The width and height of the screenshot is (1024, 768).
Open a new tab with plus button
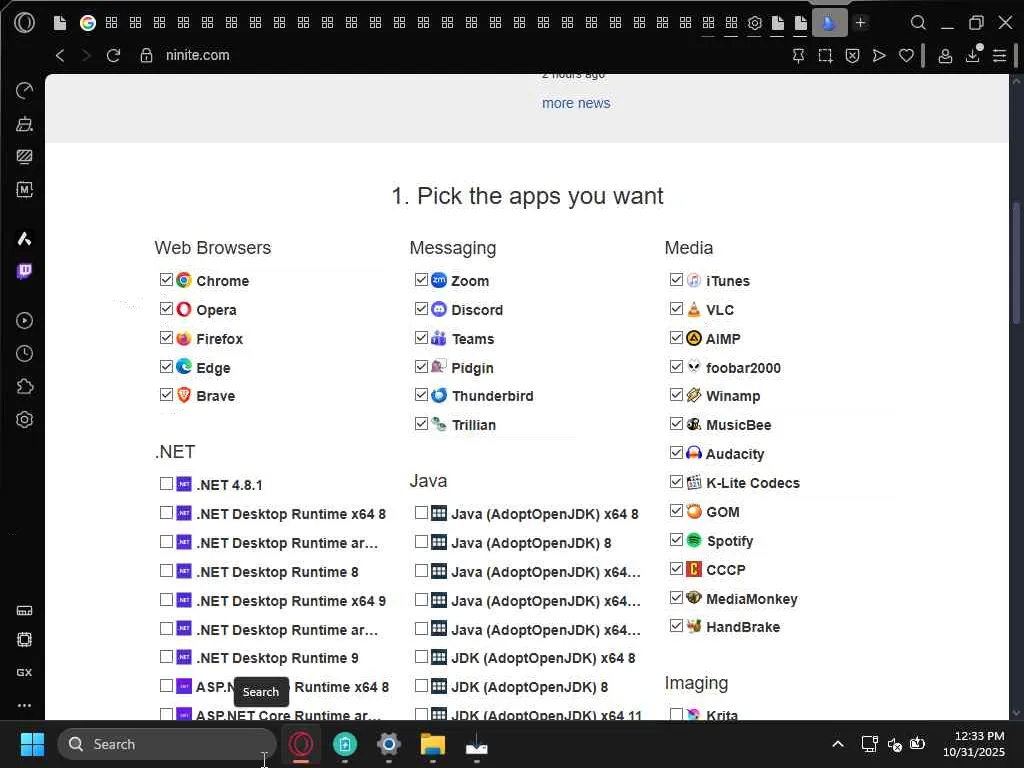pyautogui.click(x=861, y=23)
